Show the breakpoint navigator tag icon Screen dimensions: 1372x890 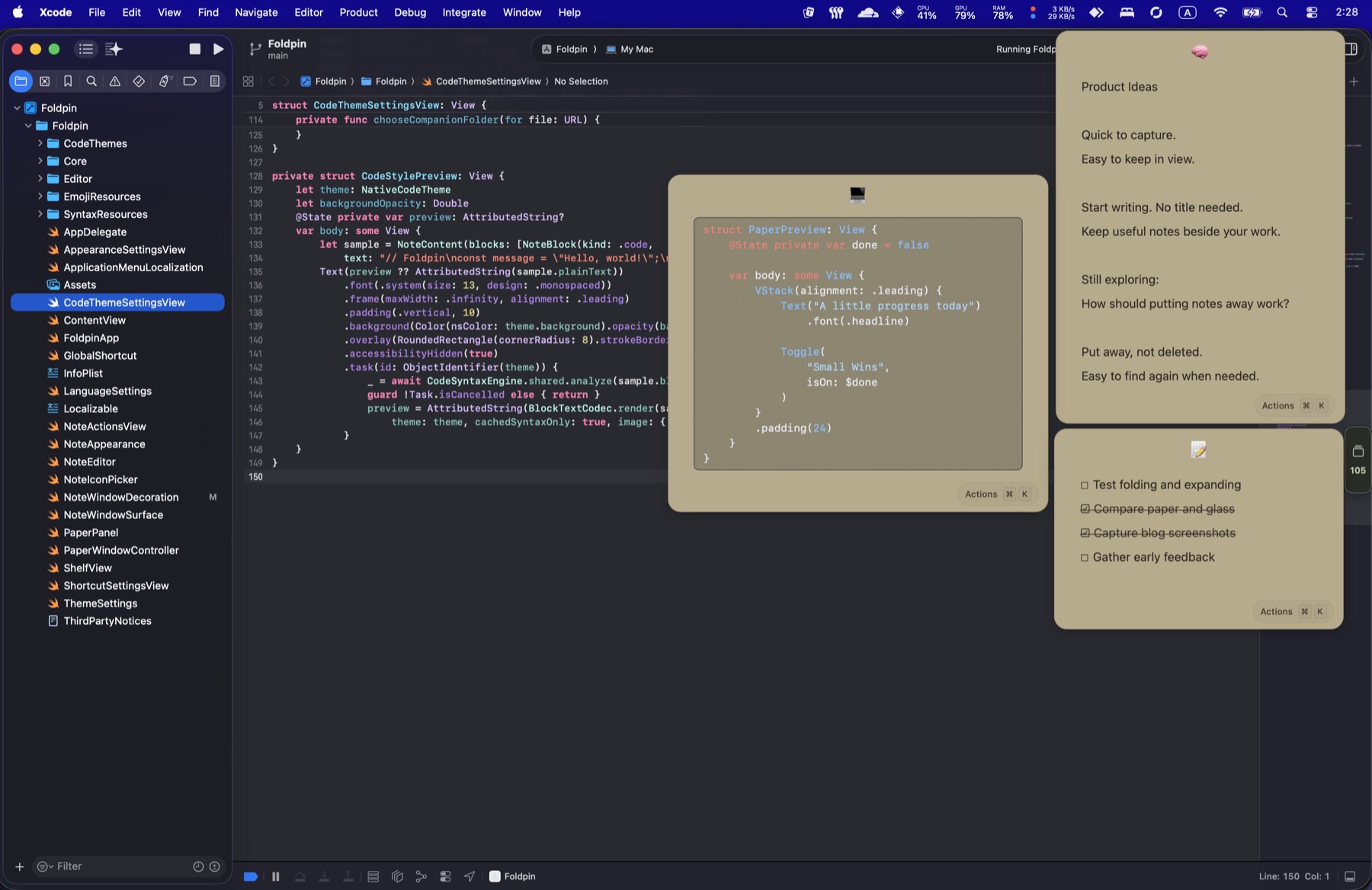[190, 82]
